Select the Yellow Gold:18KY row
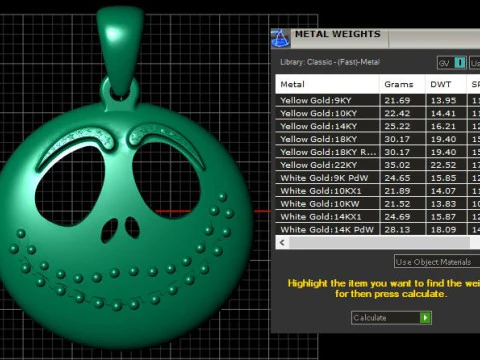Viewport: 480px width, 360px height. pos(378,139)
